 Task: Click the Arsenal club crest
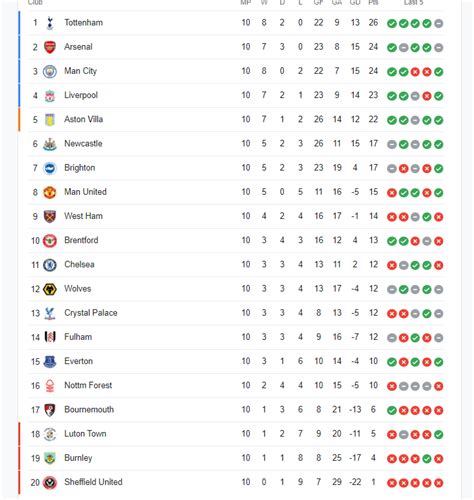click(x=50, y=47)
